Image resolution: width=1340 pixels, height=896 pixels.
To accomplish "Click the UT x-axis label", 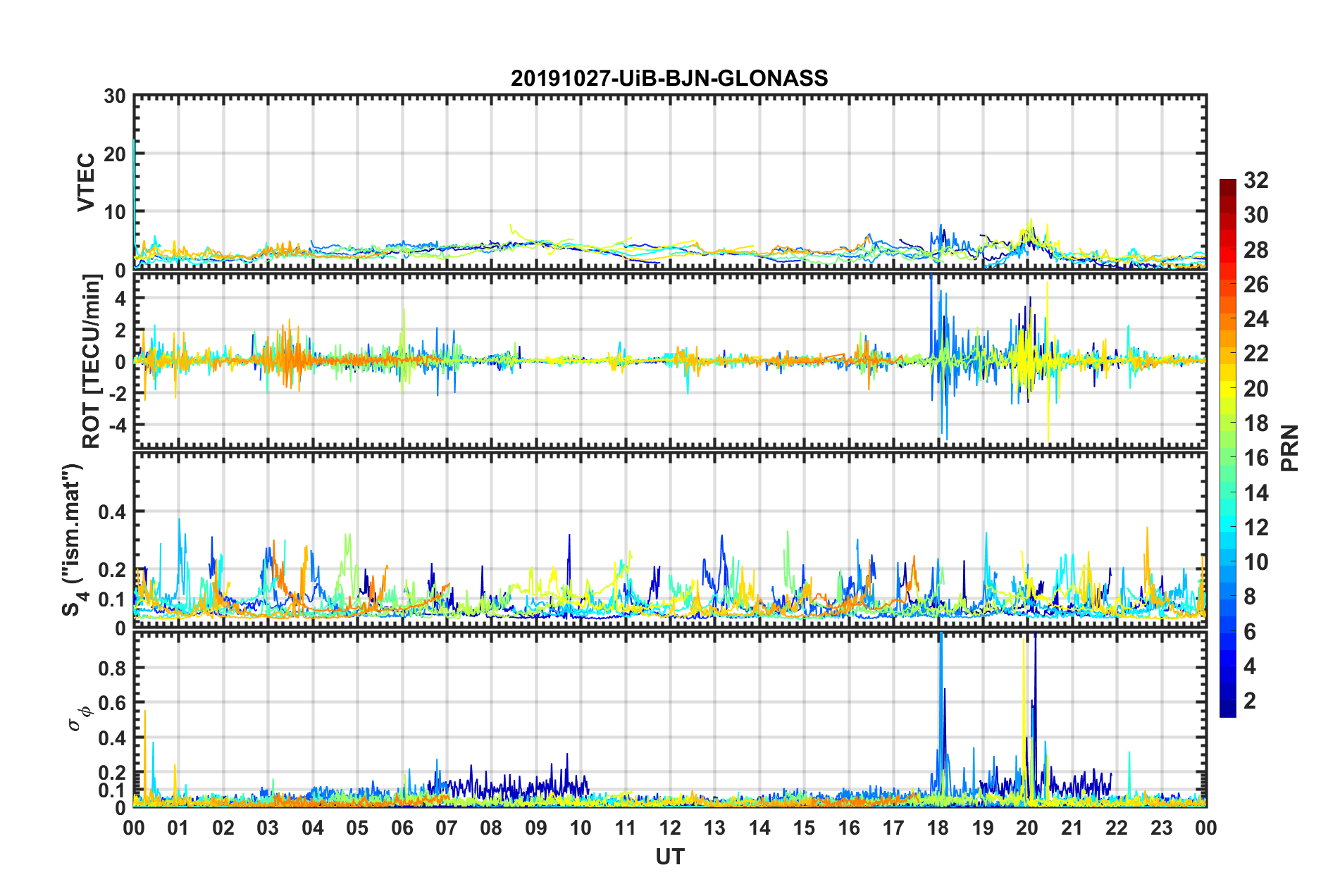I will click(x=670, y=857).
